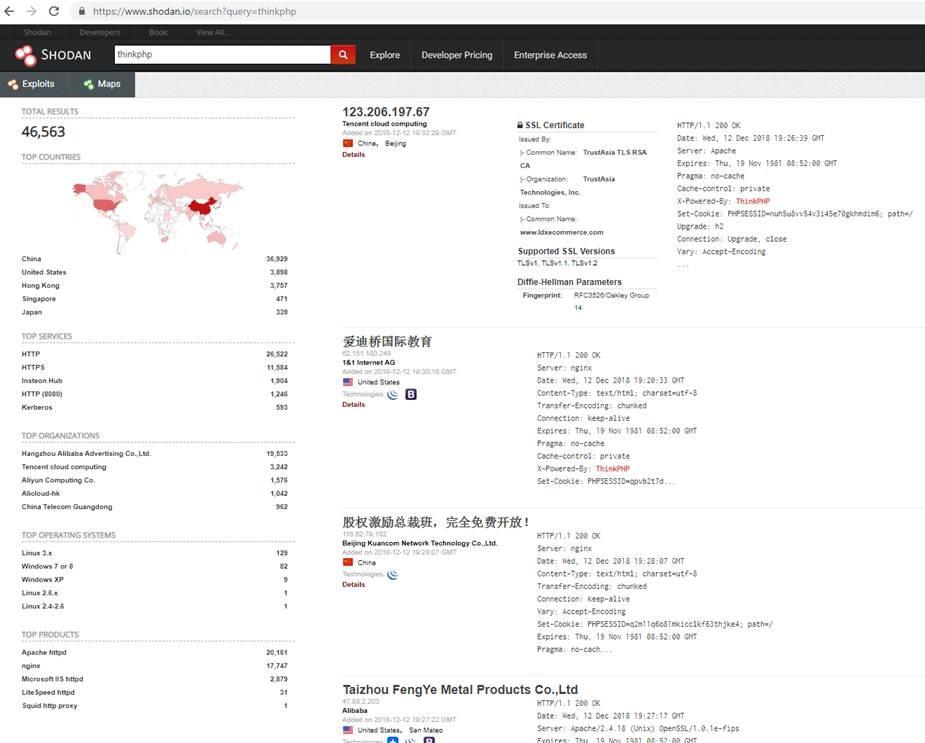Click the jQuery technology icon under 1&1 Internet AG
The width and height of the screenshot is (925, 743).
point(392,394)
